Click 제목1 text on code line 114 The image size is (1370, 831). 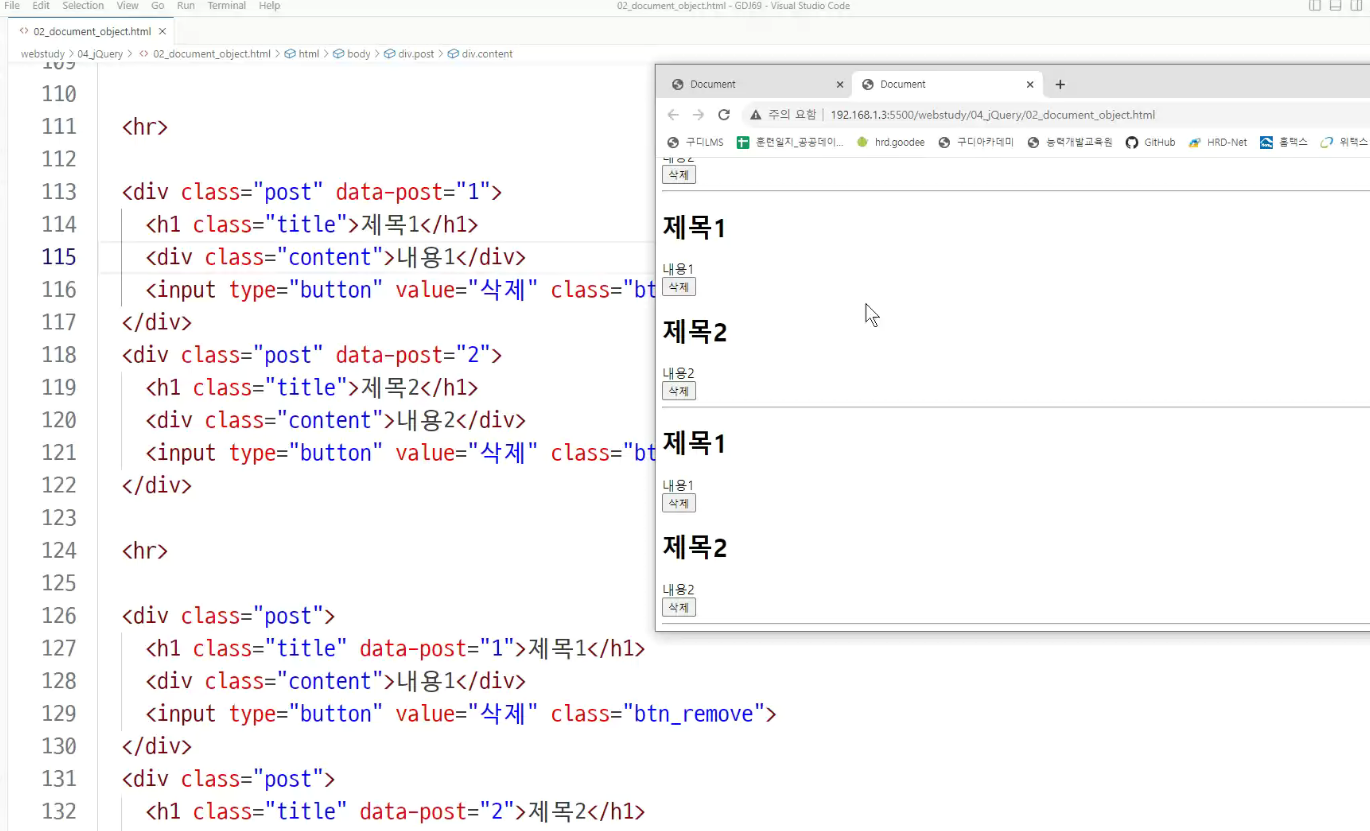pyautogui.click(x=390, y=224)
